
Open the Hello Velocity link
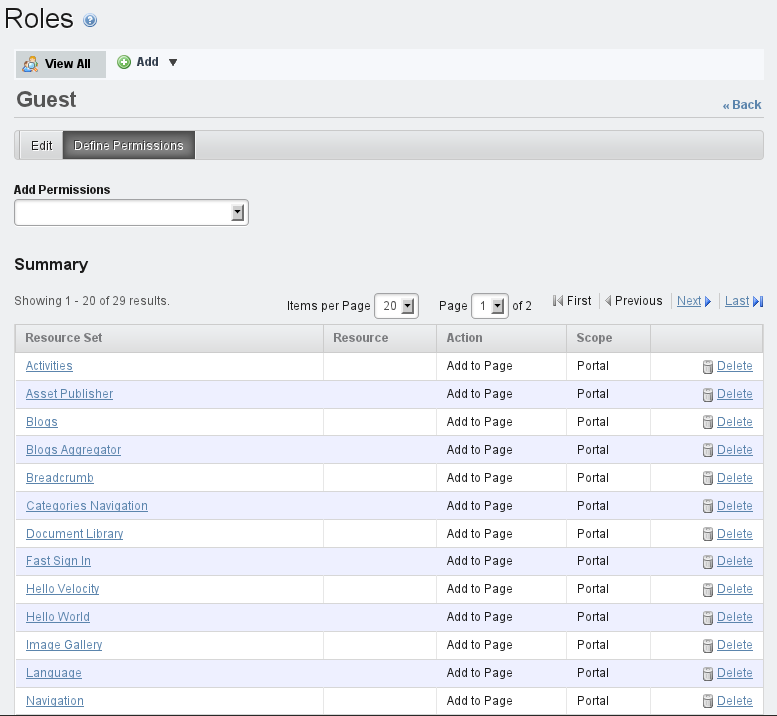[62, 589]
